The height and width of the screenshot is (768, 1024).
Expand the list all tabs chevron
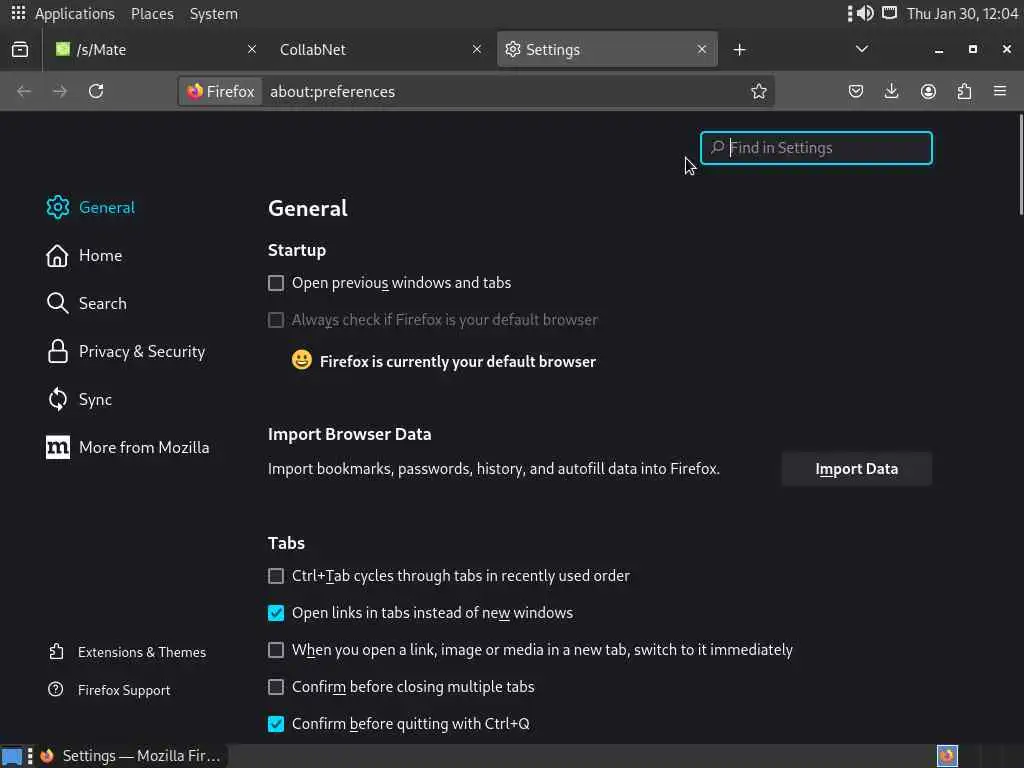(861, 49)
